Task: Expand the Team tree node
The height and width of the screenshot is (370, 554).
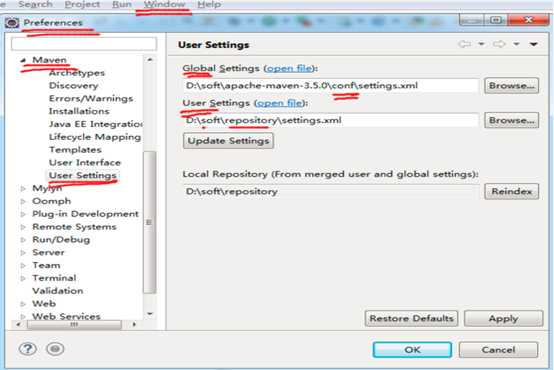Action: (23, 265)
